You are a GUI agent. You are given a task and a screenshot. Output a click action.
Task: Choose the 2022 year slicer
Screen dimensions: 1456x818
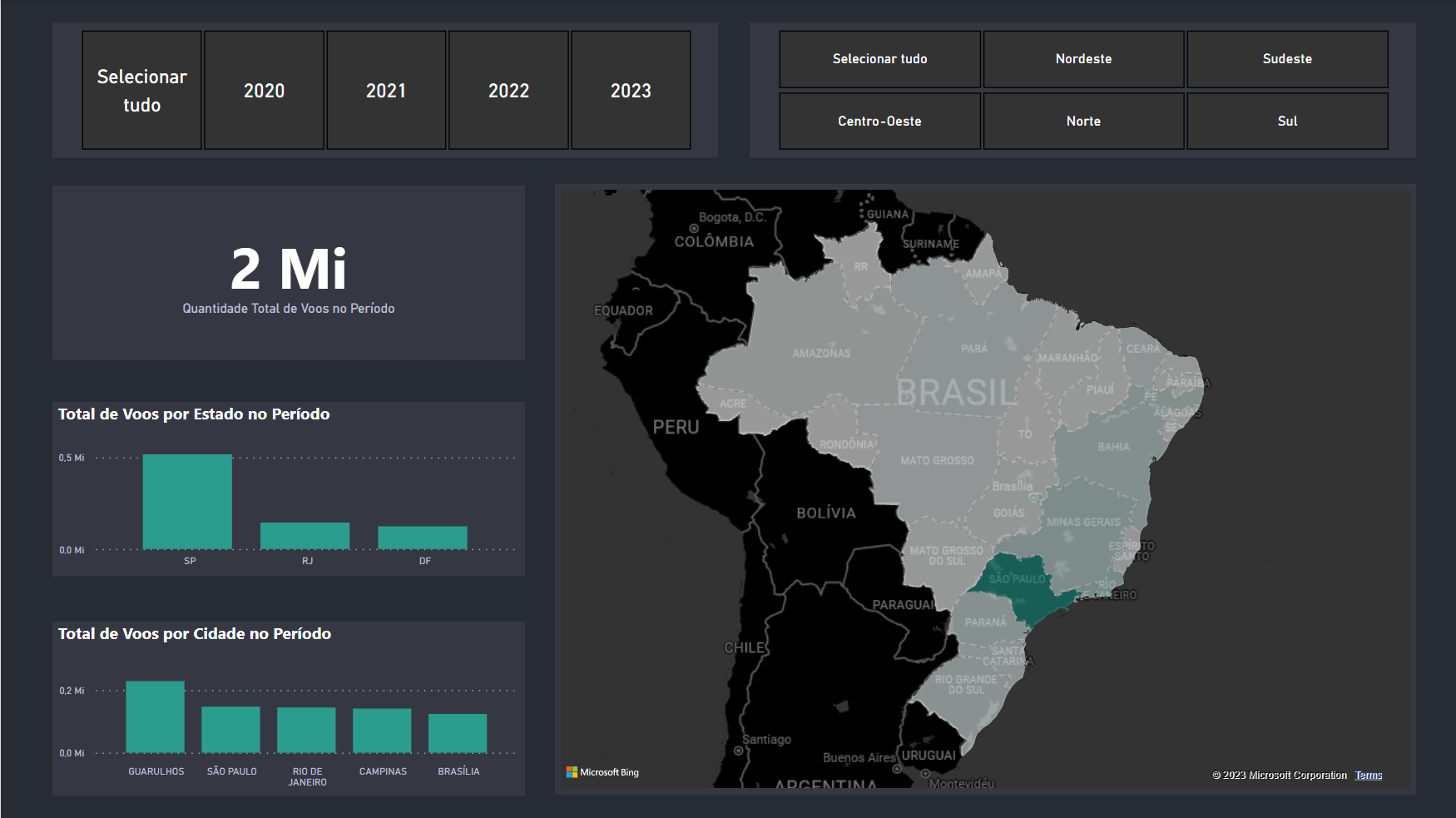508,91
